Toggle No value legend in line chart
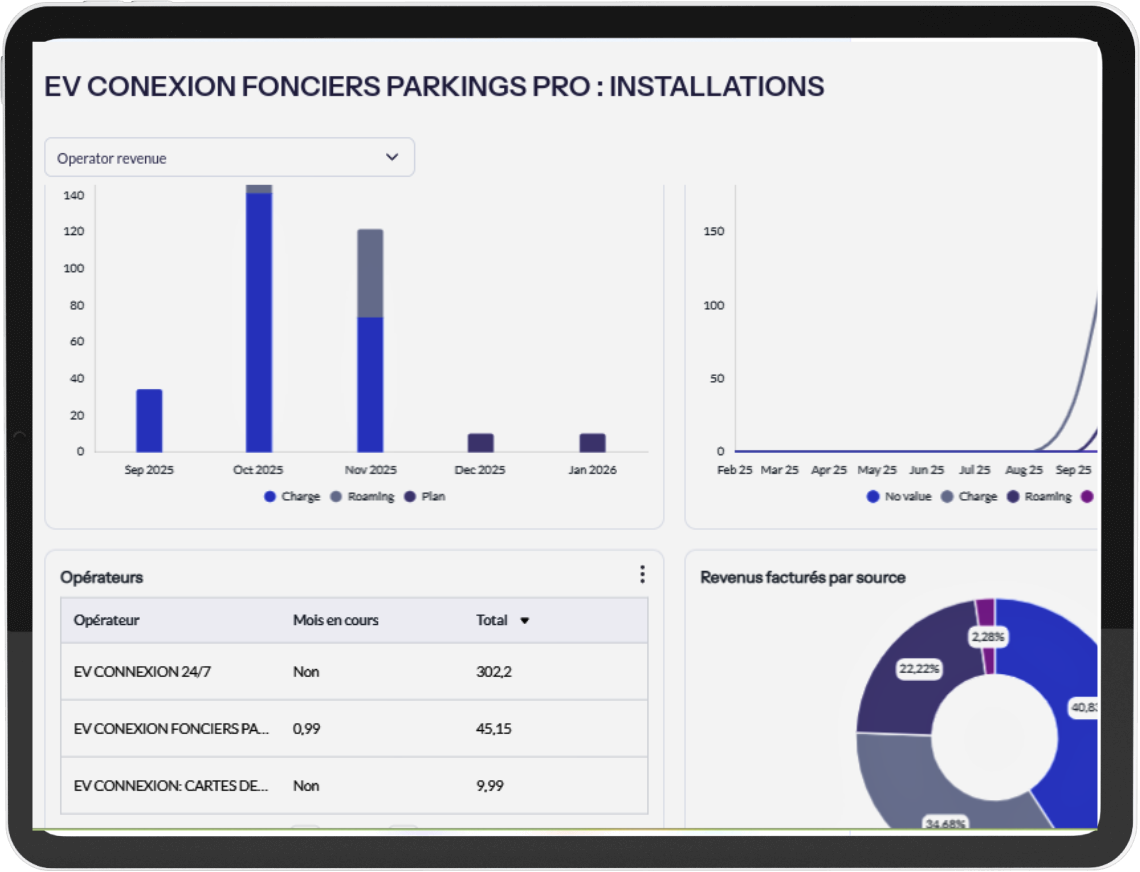The image size is (1140, 872). pyautogui.click(x=899, y=497)
